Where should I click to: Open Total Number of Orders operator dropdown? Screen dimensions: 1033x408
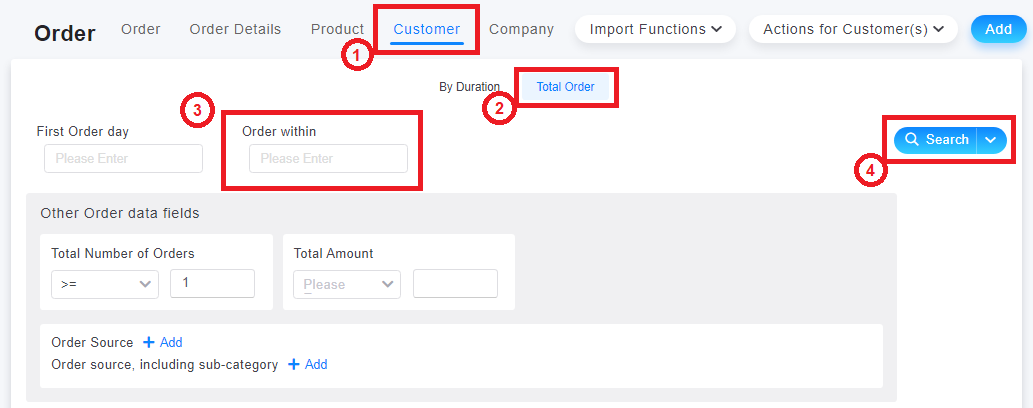pos(105,284)
